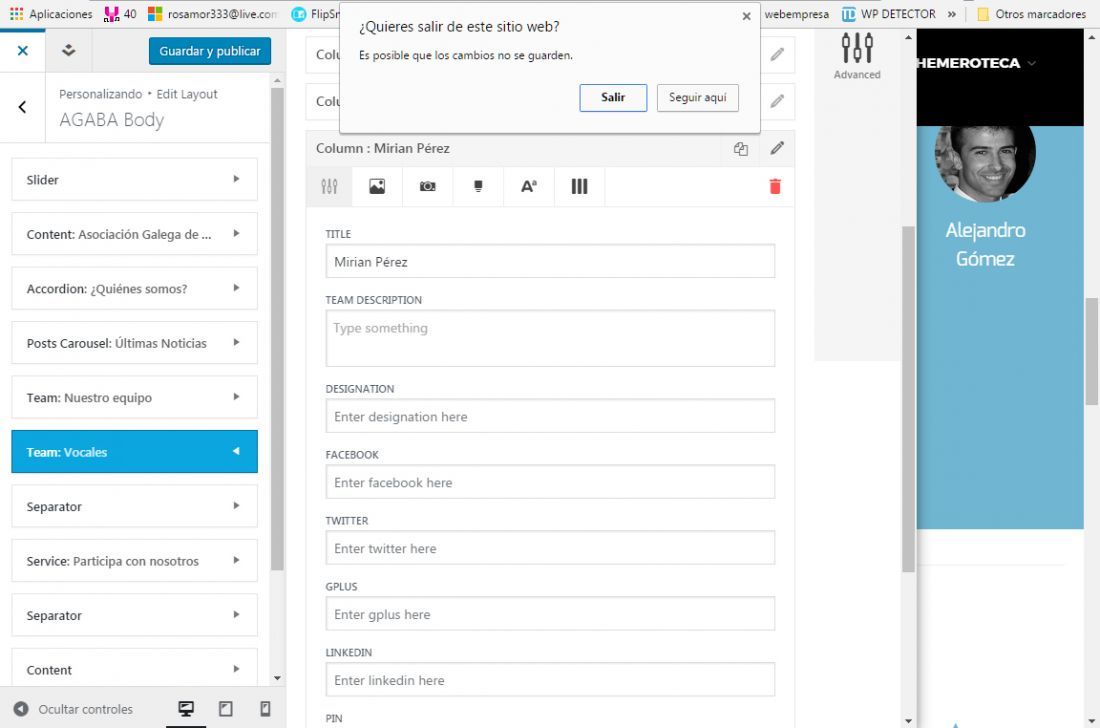Collapse the Team: Vocales section
This screenshot has height=728, width=1100.
135,452
